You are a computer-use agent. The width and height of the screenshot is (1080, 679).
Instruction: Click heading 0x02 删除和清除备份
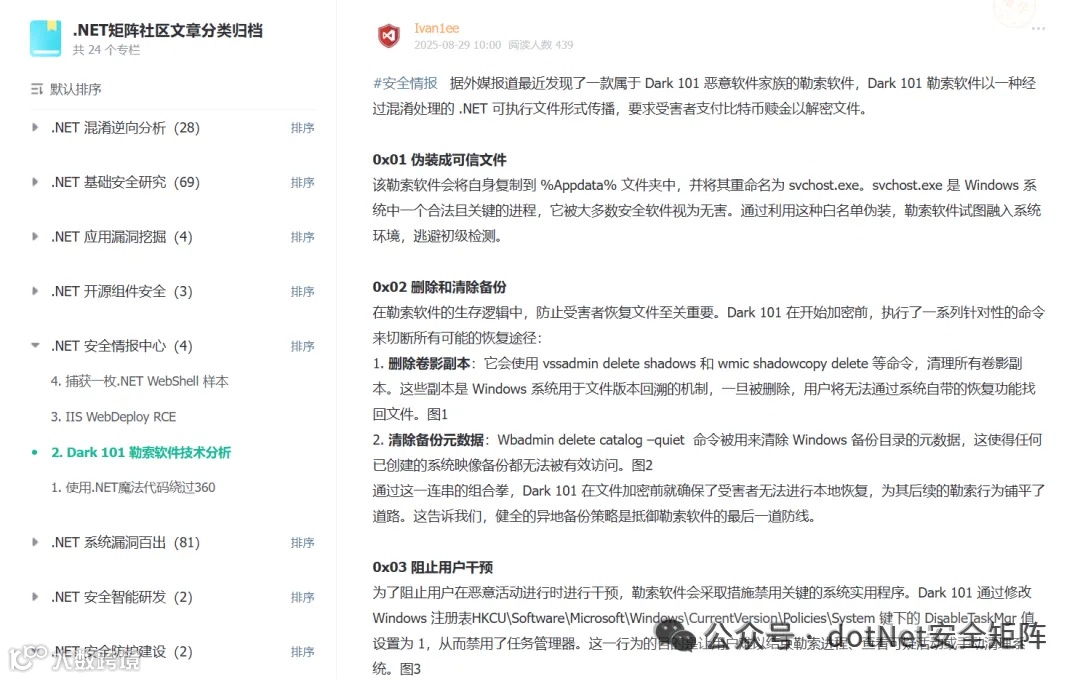pos(439,287)
